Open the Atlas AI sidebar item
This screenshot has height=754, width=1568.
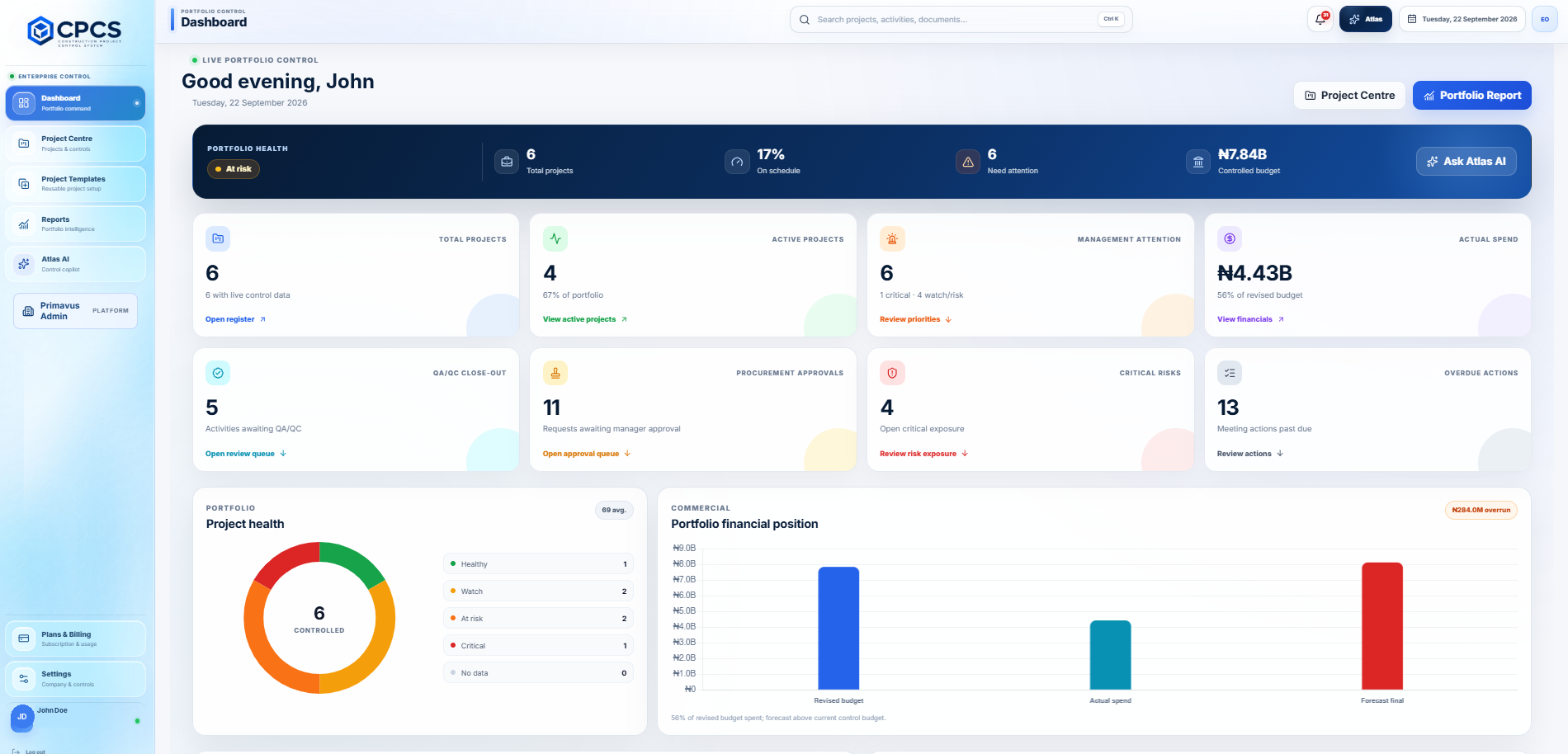tap(75, 264)
